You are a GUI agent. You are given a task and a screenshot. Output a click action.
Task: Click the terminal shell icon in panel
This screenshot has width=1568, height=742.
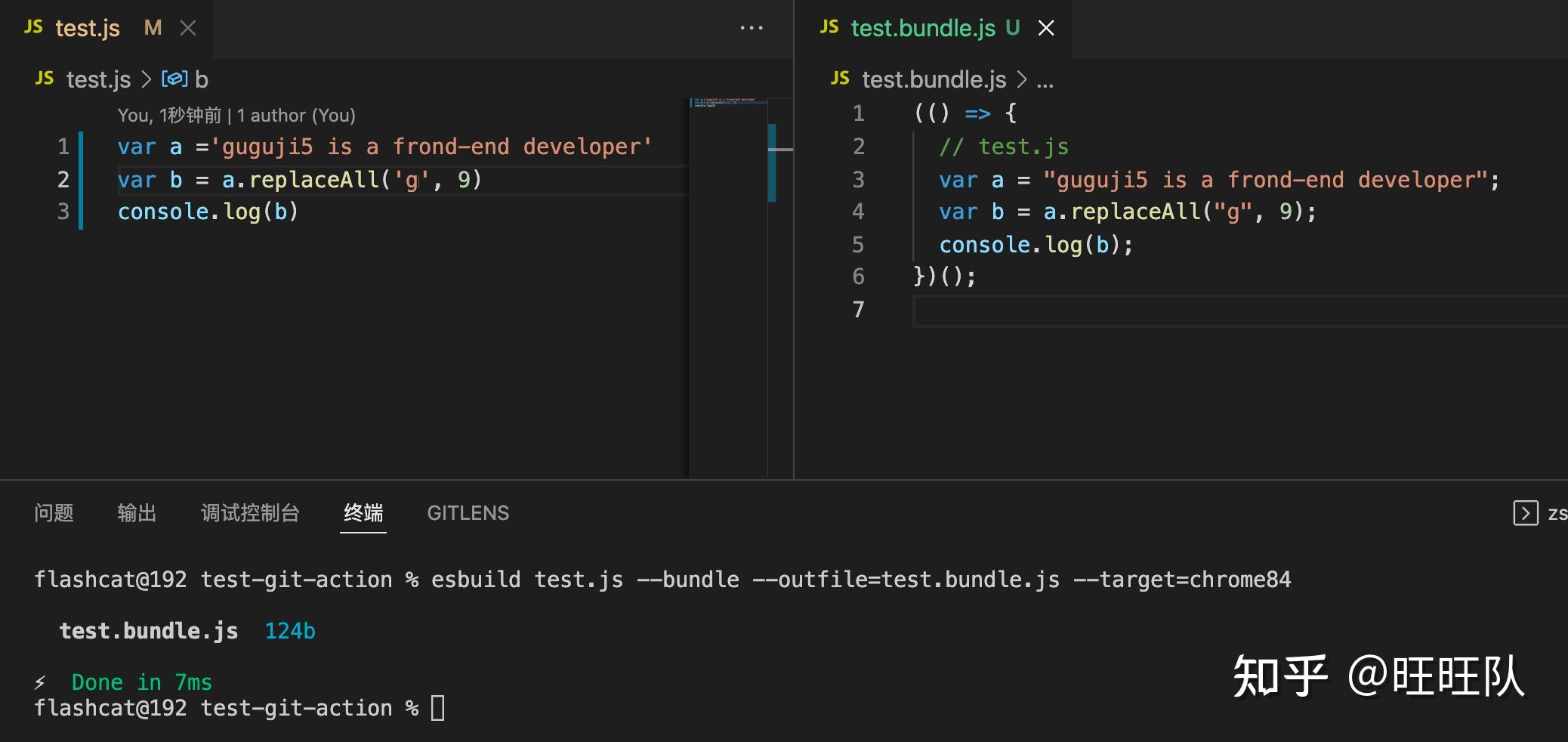pyautogui.click(x=1525, y=513)
